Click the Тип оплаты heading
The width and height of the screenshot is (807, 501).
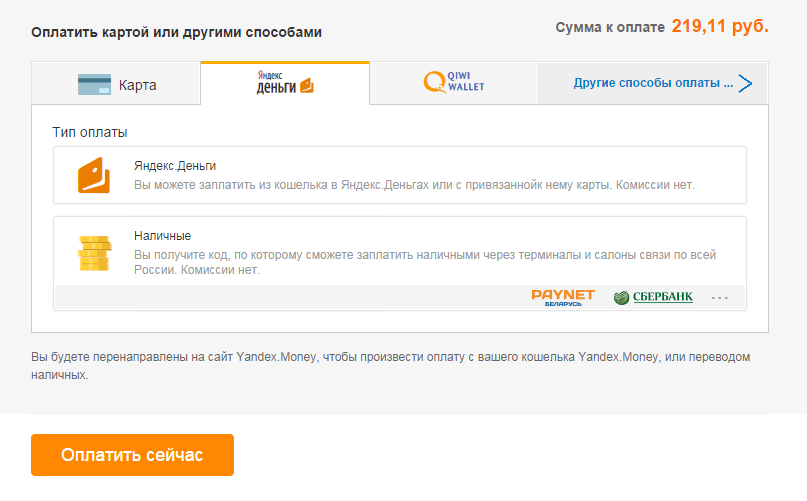[x=90, y=132]
